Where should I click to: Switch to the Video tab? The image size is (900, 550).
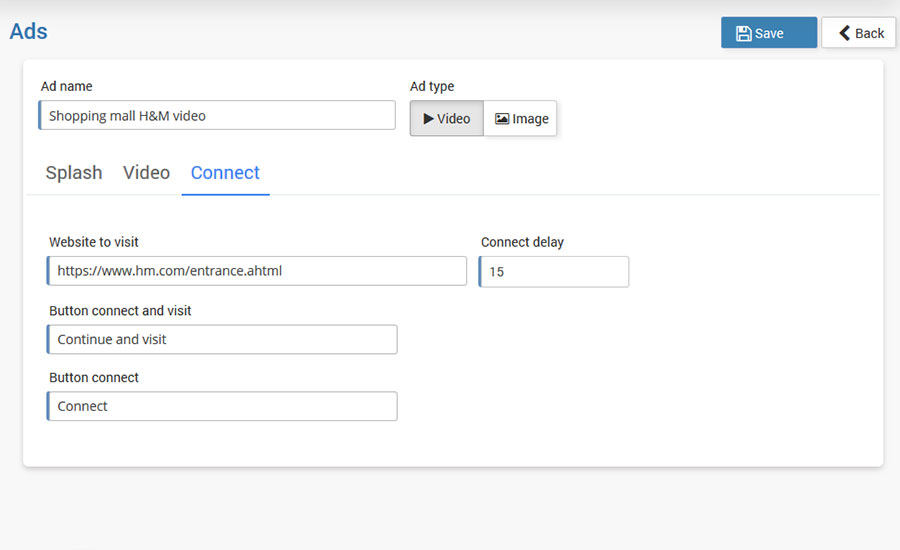(x=146, y=173)
